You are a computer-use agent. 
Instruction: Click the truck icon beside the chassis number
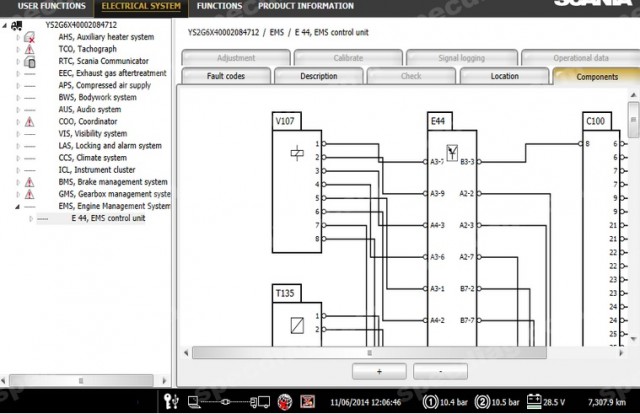point(17,26)
